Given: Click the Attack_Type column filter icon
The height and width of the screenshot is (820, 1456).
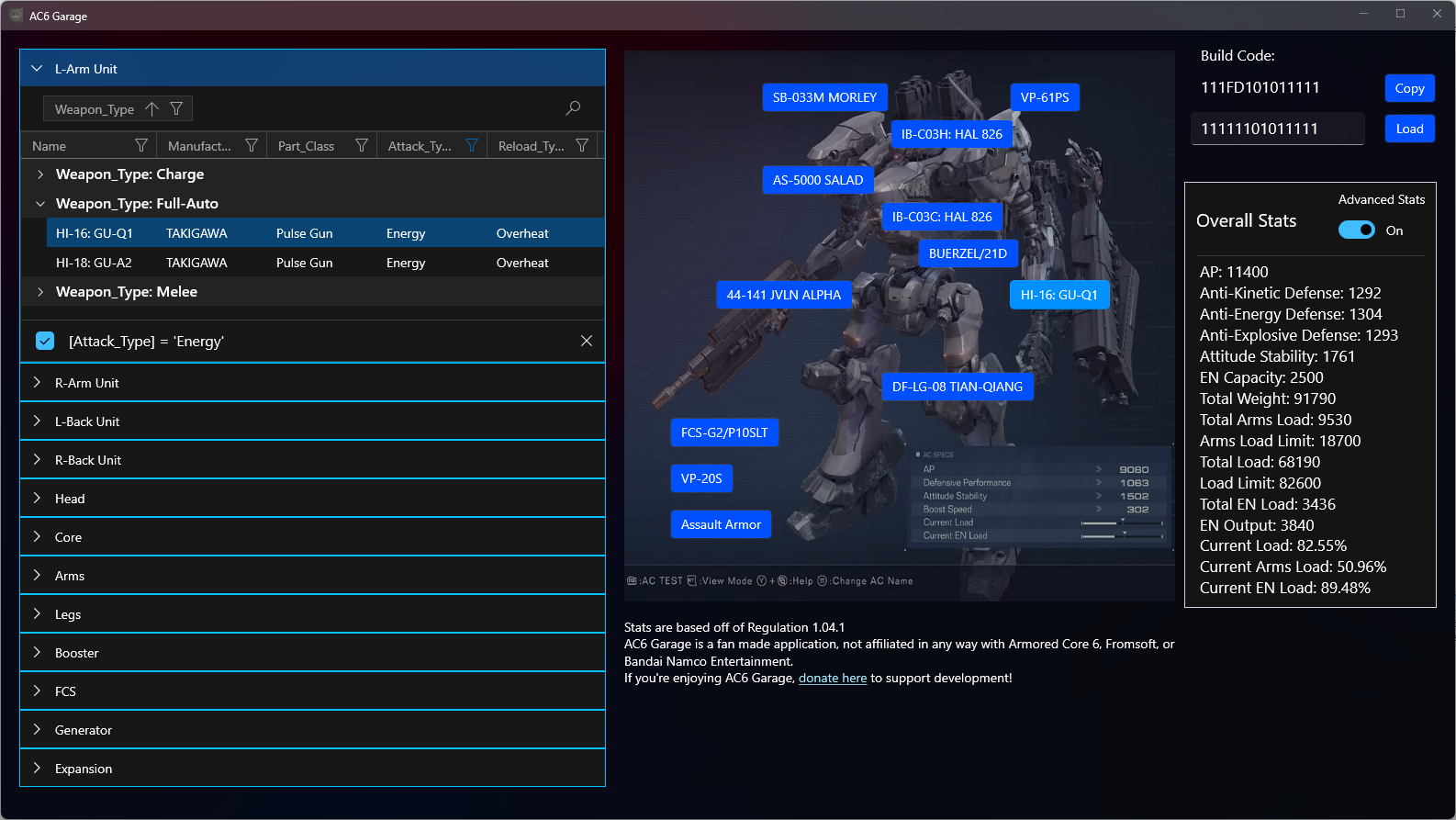Looking at the screenshot, I should pos(472,146).
